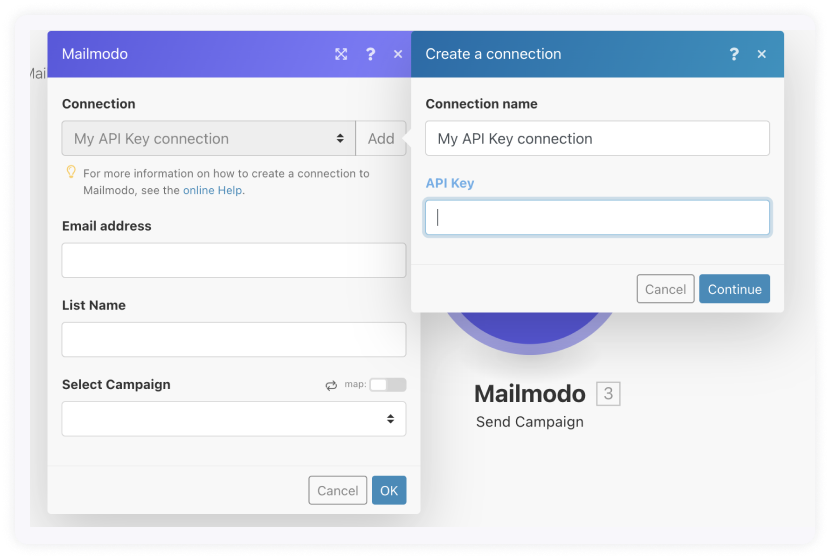Viewport: 830px width, 559px height.
Task: Cancel the Mailmodo dialog
Action: [338, 491]
